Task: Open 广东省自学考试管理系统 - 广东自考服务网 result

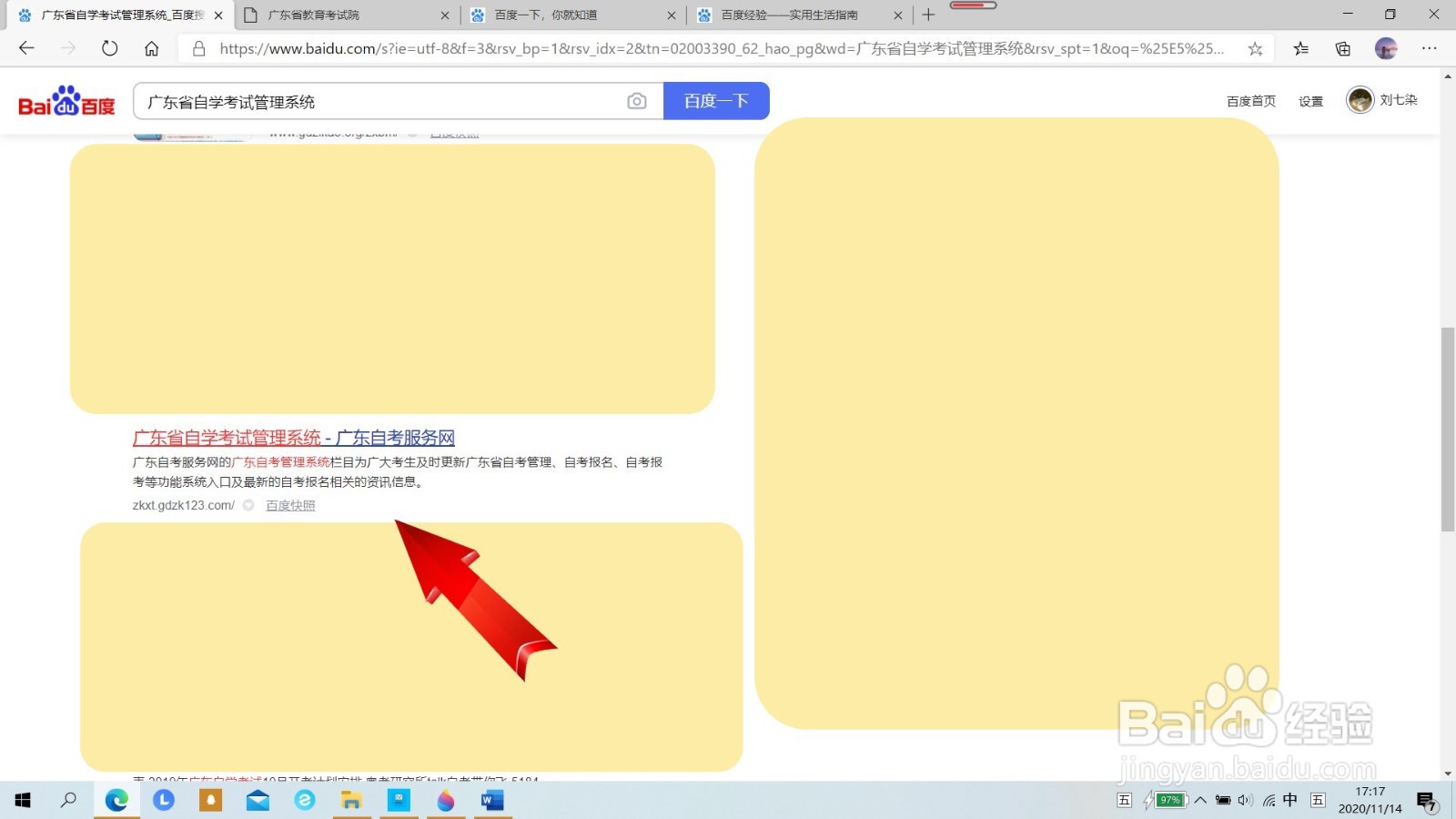Action: click(294, 438)
